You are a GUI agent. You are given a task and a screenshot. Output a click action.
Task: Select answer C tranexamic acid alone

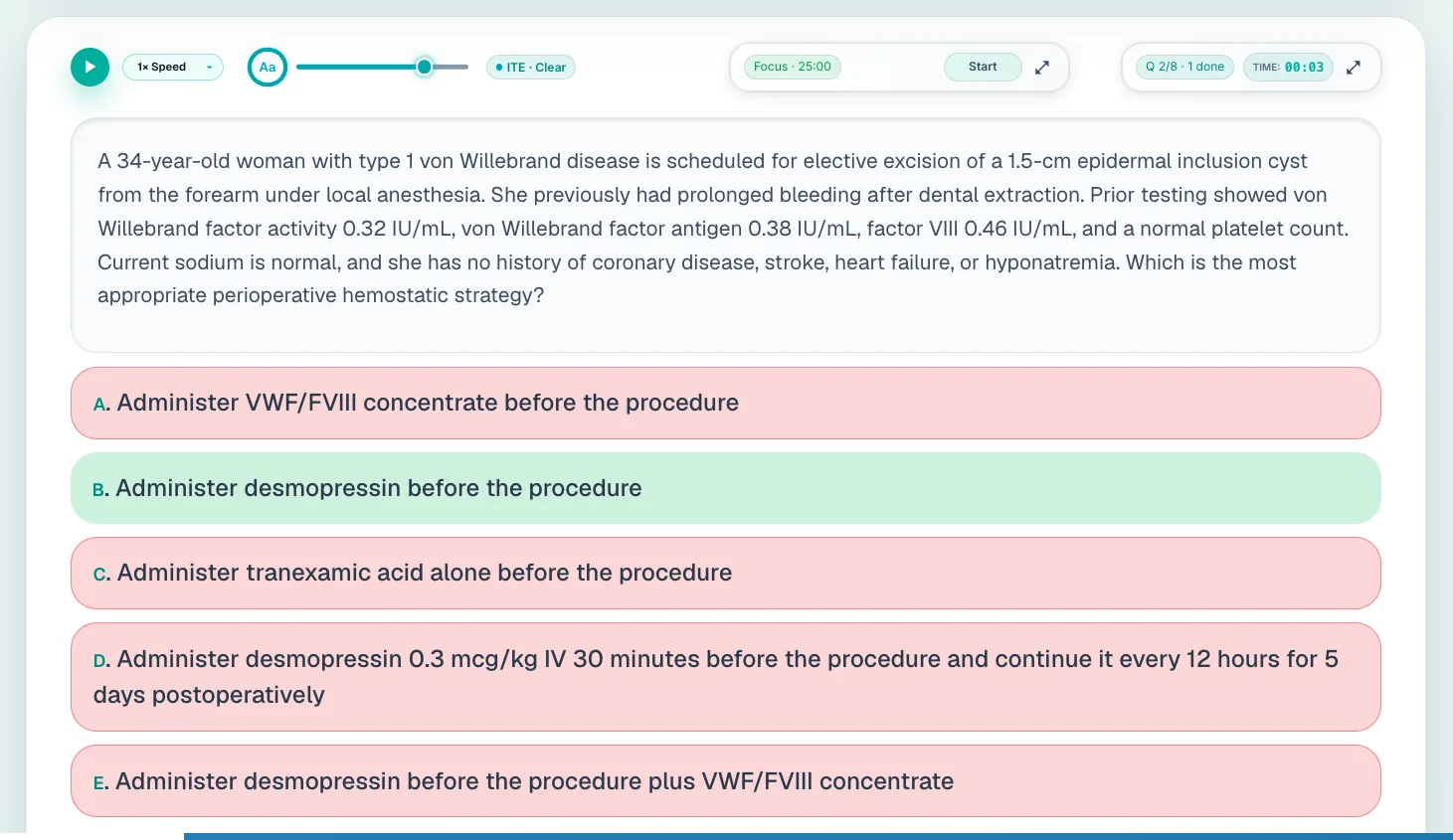[x=726, y=574]
